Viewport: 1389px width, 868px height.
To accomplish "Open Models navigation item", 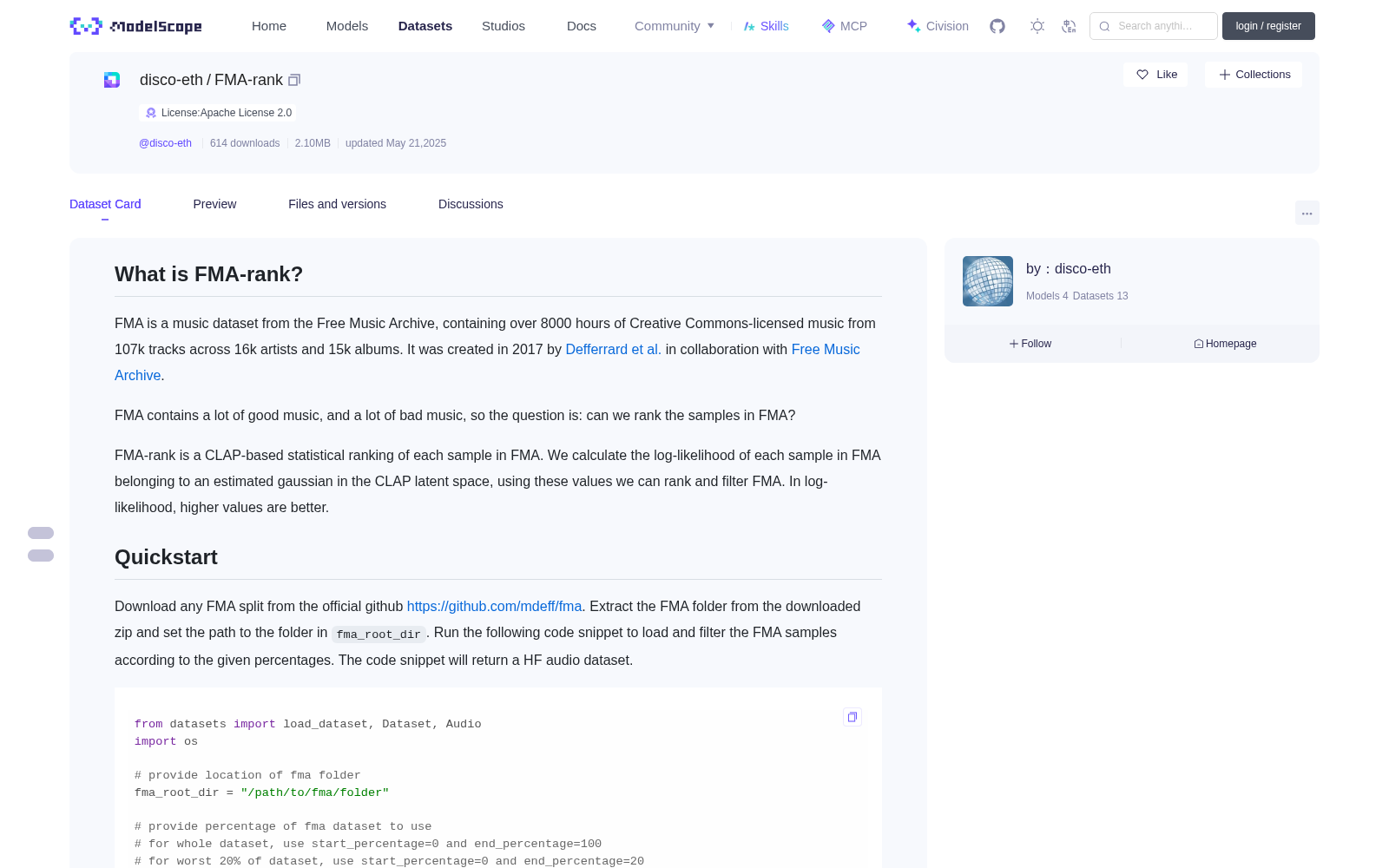I will [x=347, y=26].
